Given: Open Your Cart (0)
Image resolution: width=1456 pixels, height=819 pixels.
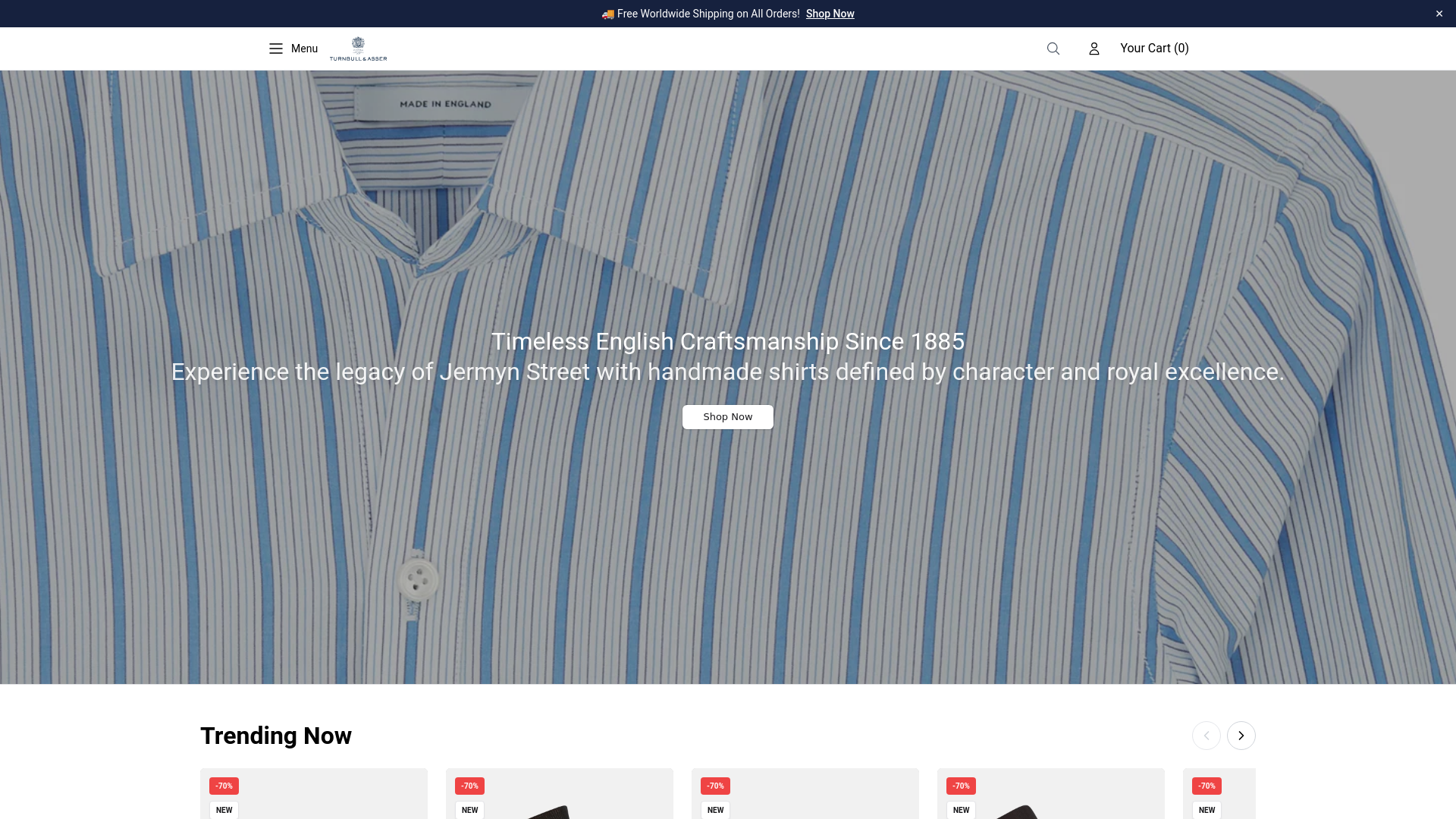Looking at the screenshot, I should click(x=1154, y=49).
